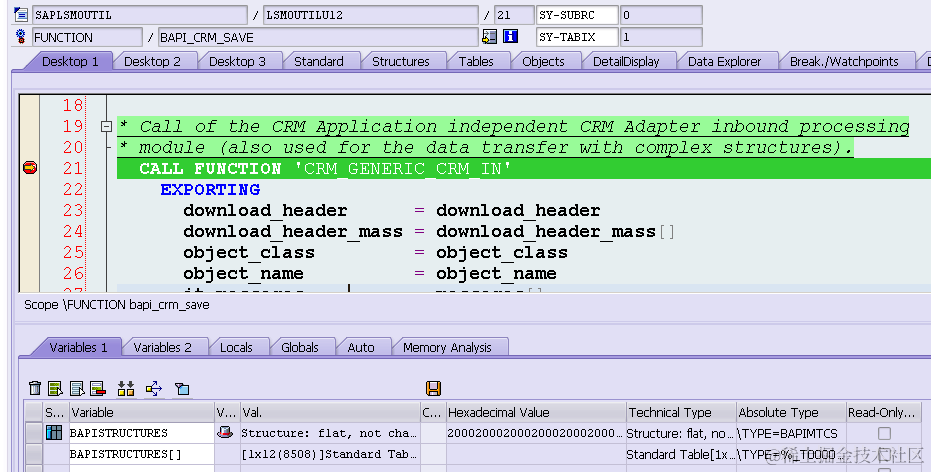The width and height of the screenshot is (931, 472).
Task: Click the BAPI_CRM_SAVE field
Action: pos(318,37)
